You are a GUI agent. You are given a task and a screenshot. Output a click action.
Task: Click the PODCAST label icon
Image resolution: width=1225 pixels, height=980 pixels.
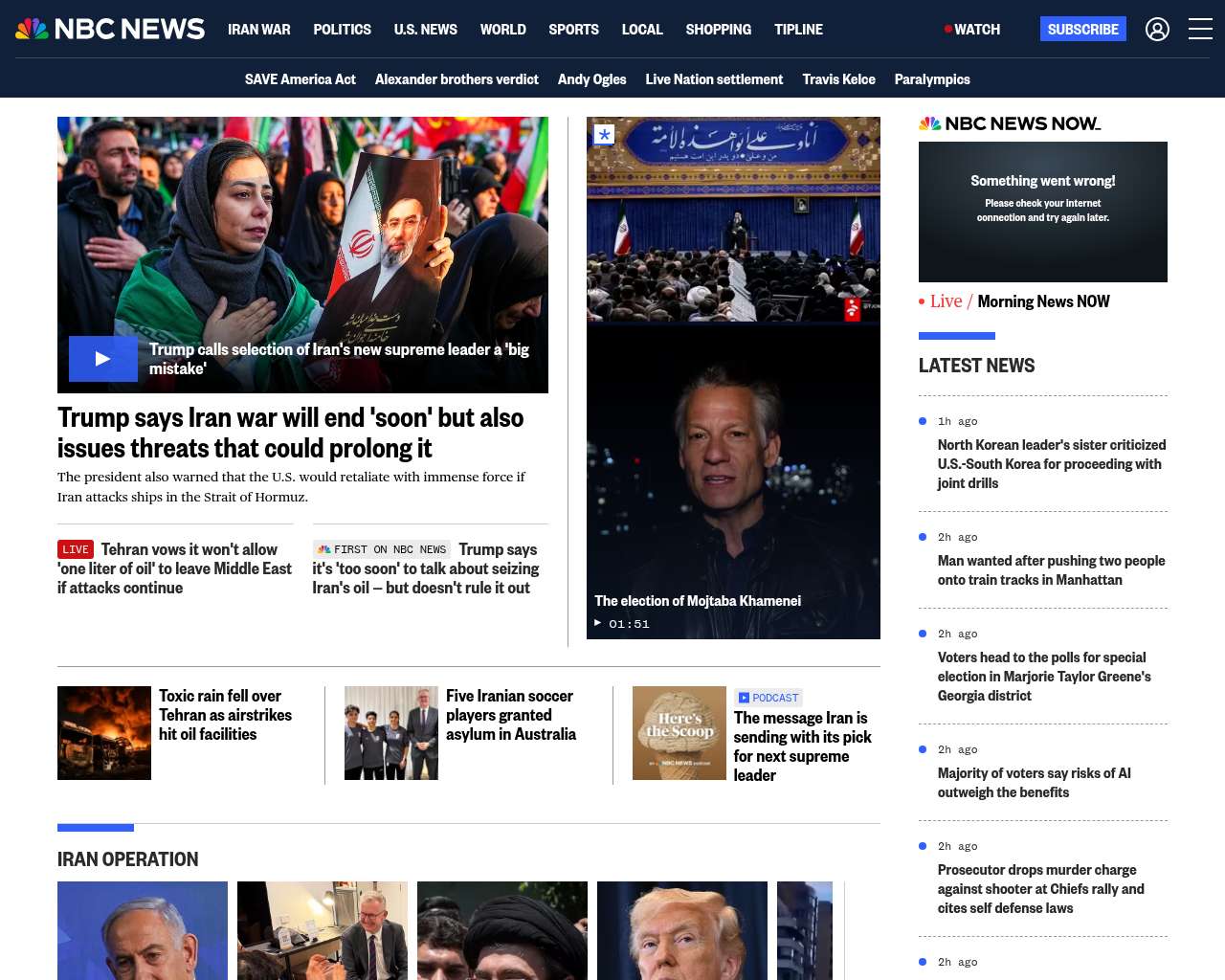click(x=744, y=698)
